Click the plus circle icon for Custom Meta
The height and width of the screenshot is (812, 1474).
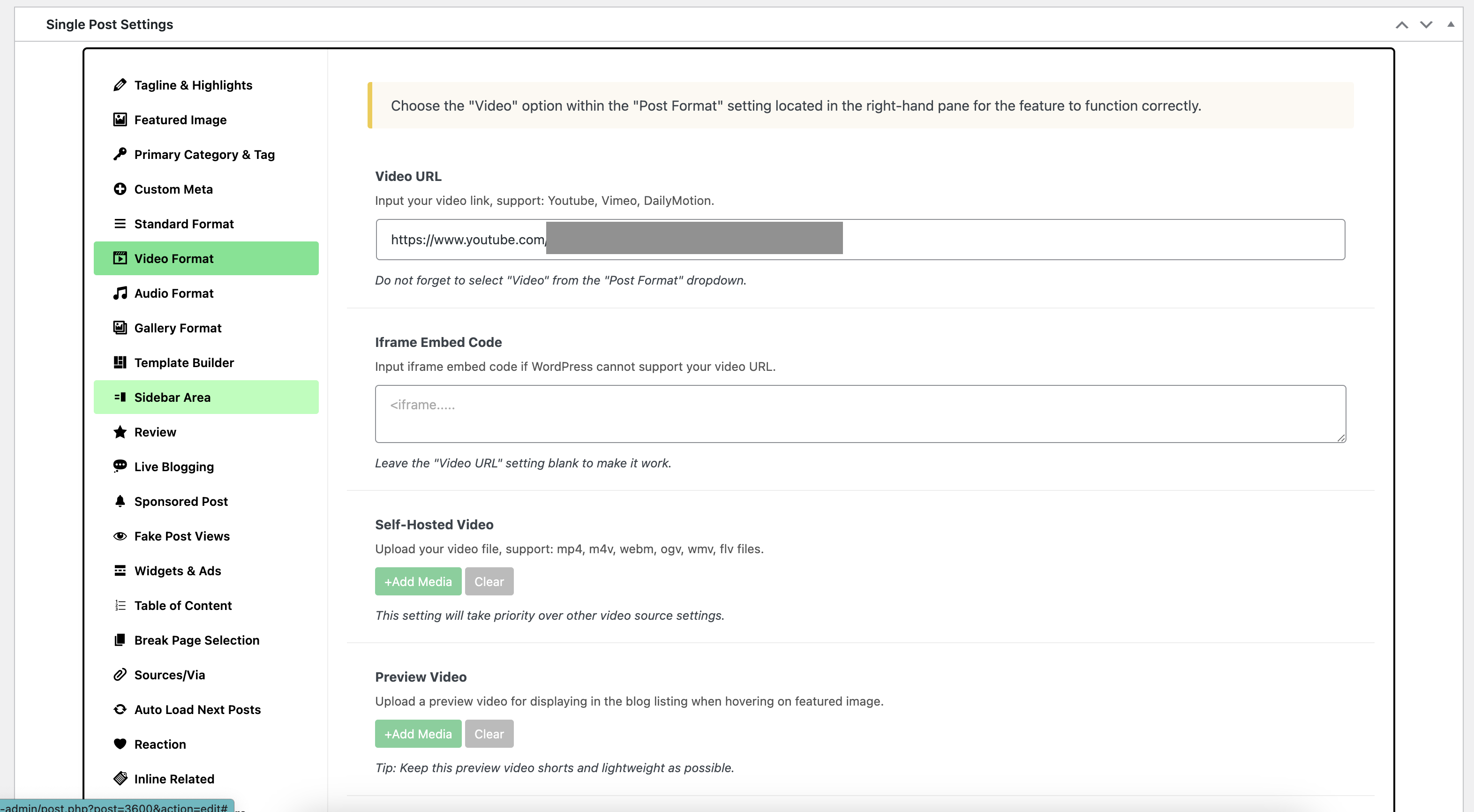[x=120, y=189]
